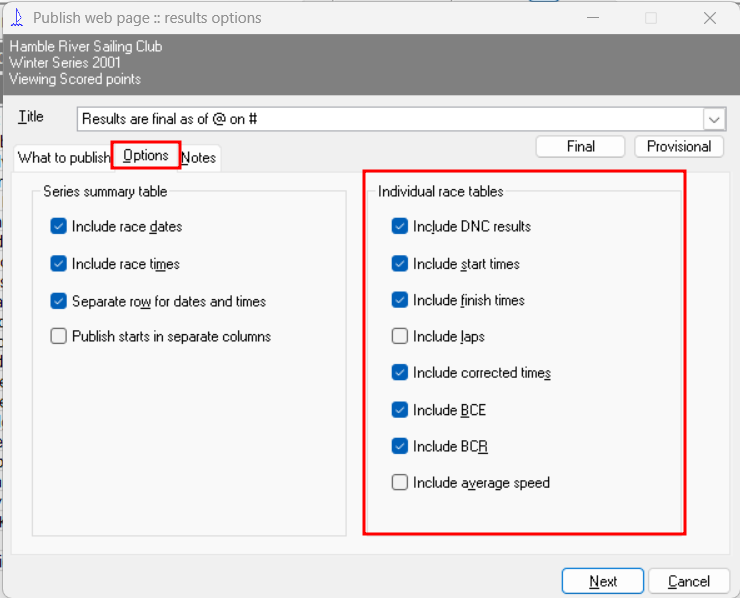Click the sailboat app icon in title bar
740x598 pixels.
(x=17, y=18)
